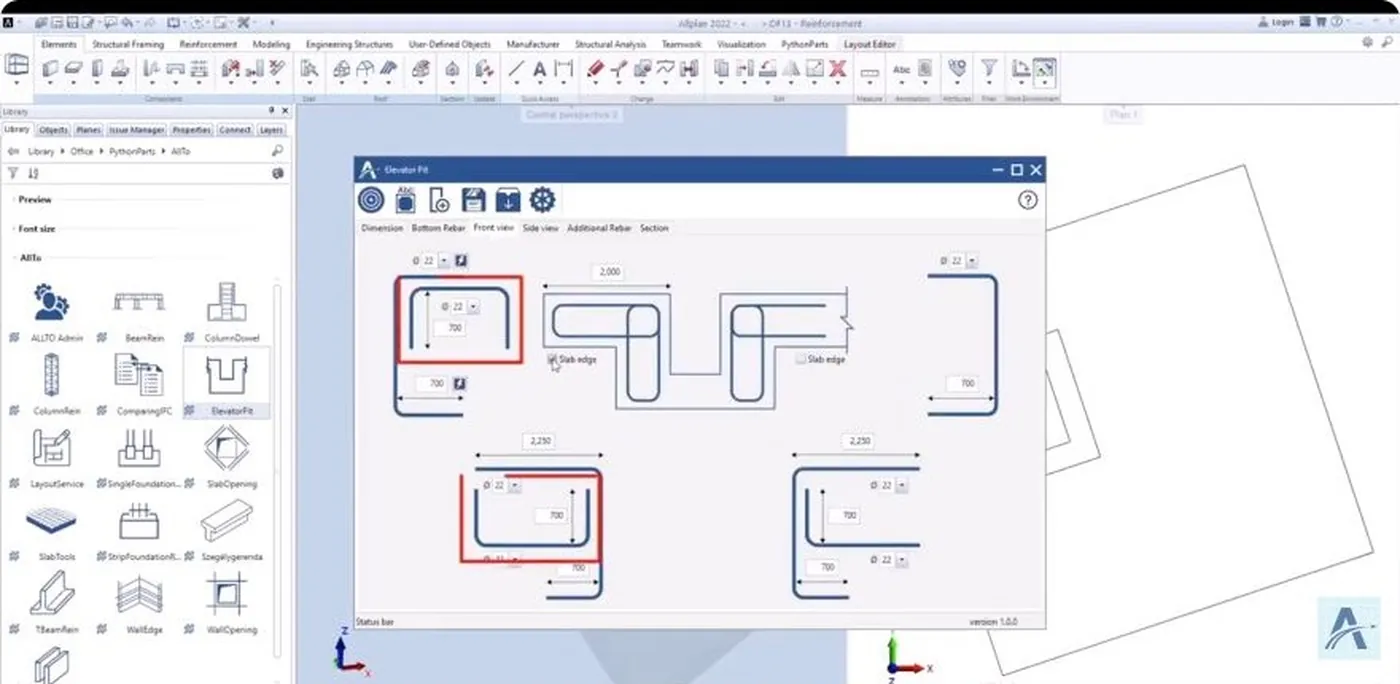
Task: Toggle lock button beside top-left 700 field
Action: click(461, 383)
